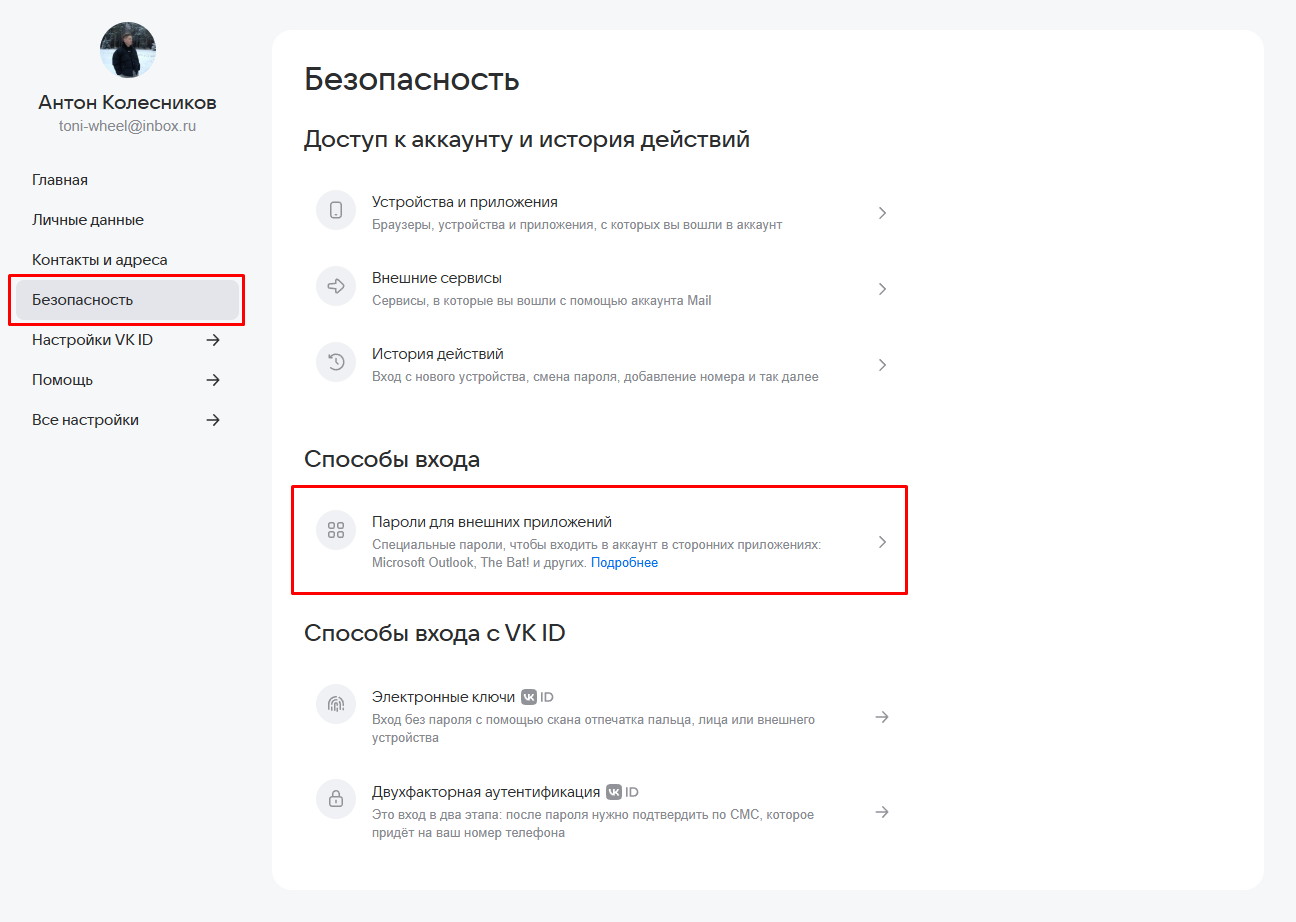
Task: Click the fingerprint icon for Электронные ключи
Action: [x=336, y=704]
